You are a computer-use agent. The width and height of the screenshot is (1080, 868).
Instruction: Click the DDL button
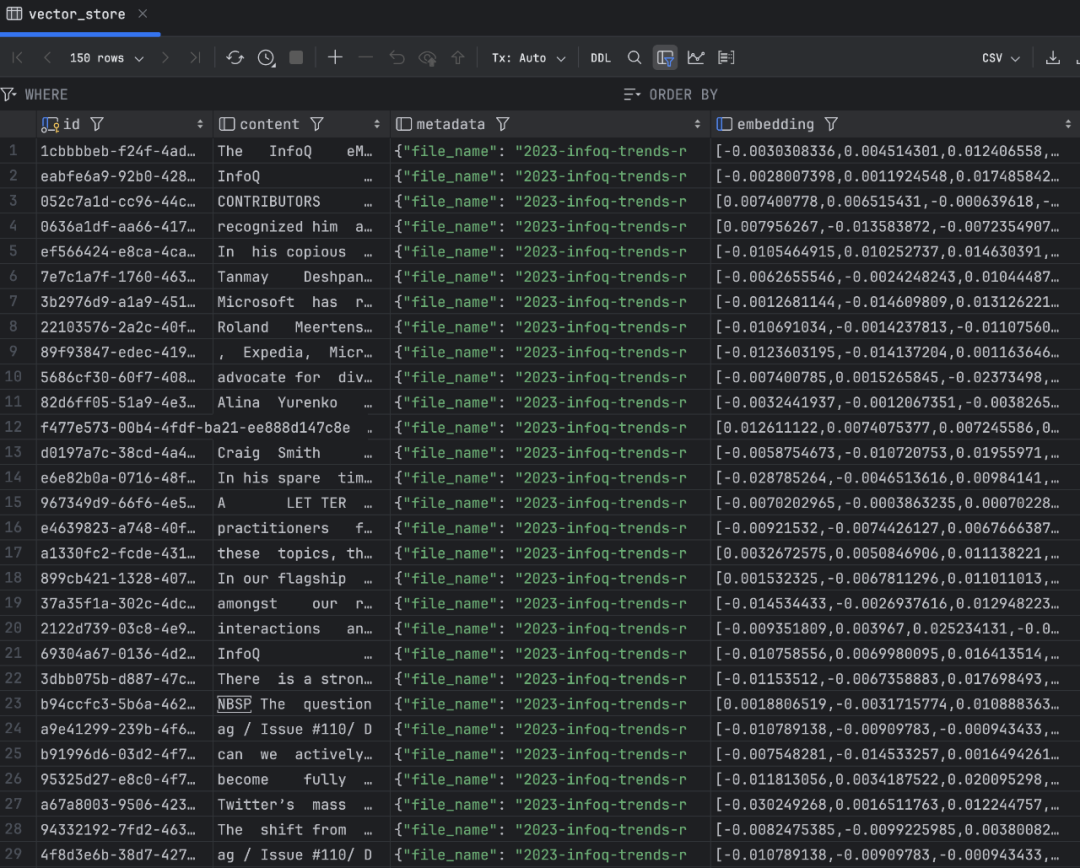(x=600, y=58)
